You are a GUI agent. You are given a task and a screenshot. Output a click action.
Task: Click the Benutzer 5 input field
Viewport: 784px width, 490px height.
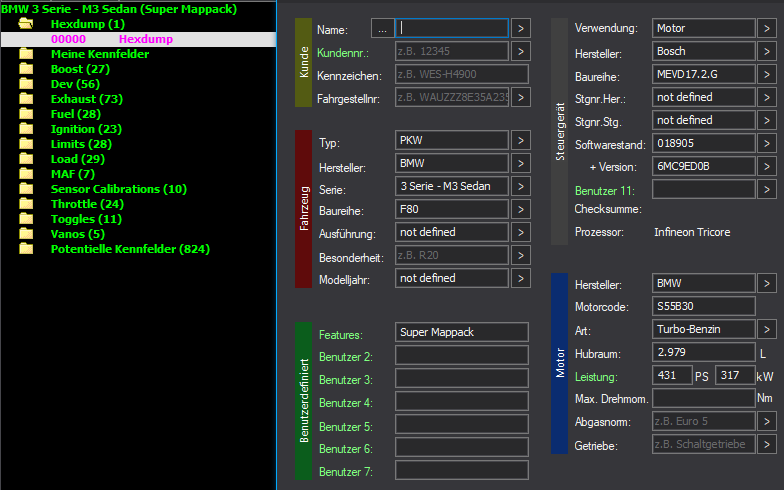tap(462, 424)
